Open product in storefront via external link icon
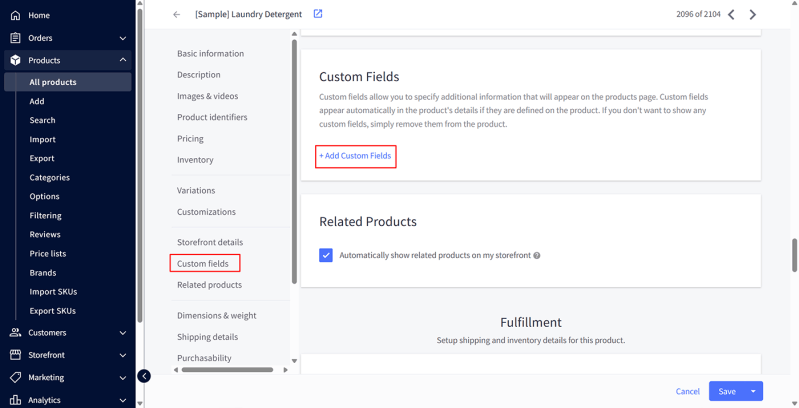Viewport: 799px width, 408px height. pos(318,14)
